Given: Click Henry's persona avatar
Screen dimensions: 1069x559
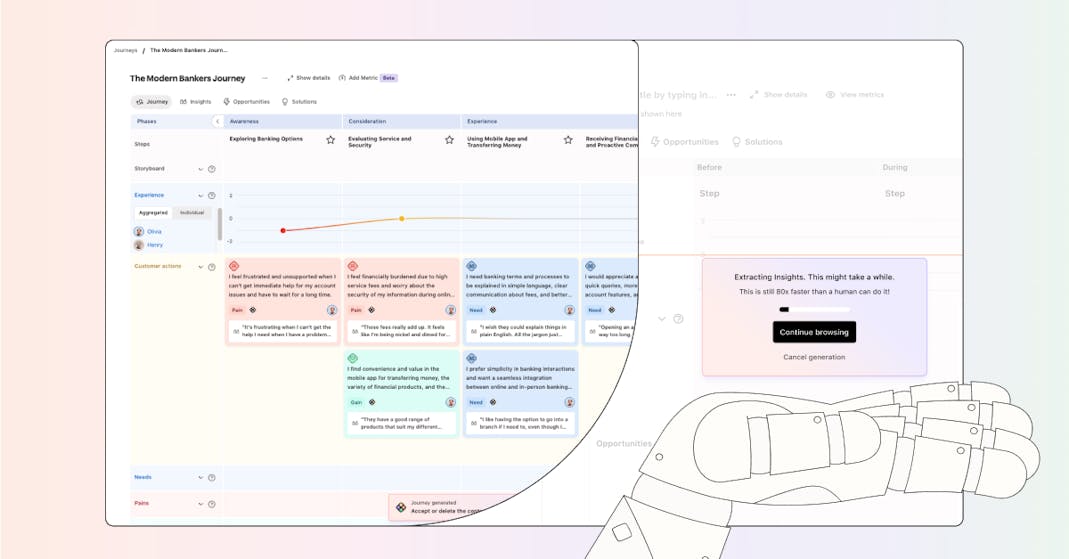Looking at the screenshot, I should point(139,245).
